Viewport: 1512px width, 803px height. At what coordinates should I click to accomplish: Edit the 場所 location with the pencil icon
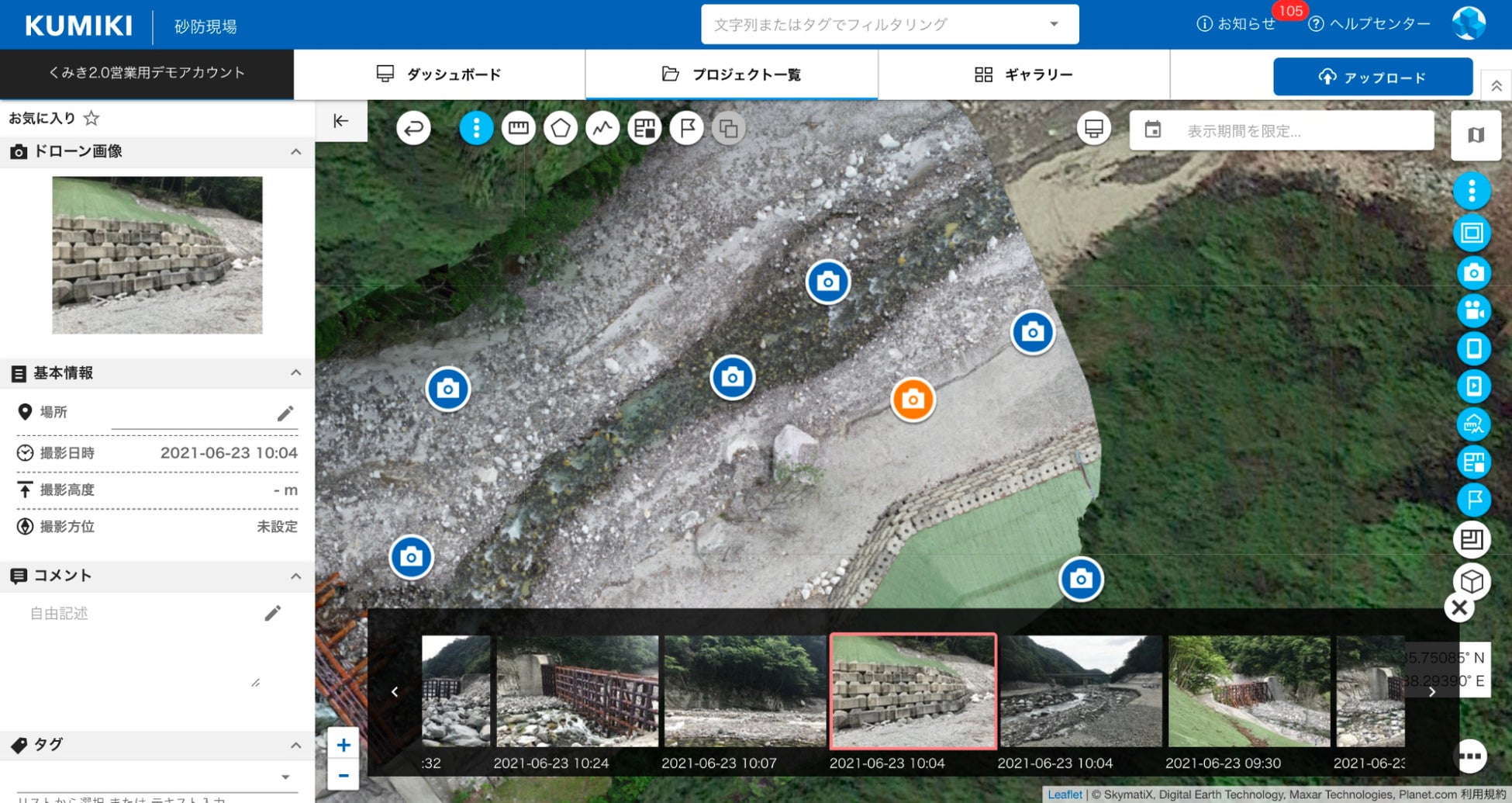(285, 413)
